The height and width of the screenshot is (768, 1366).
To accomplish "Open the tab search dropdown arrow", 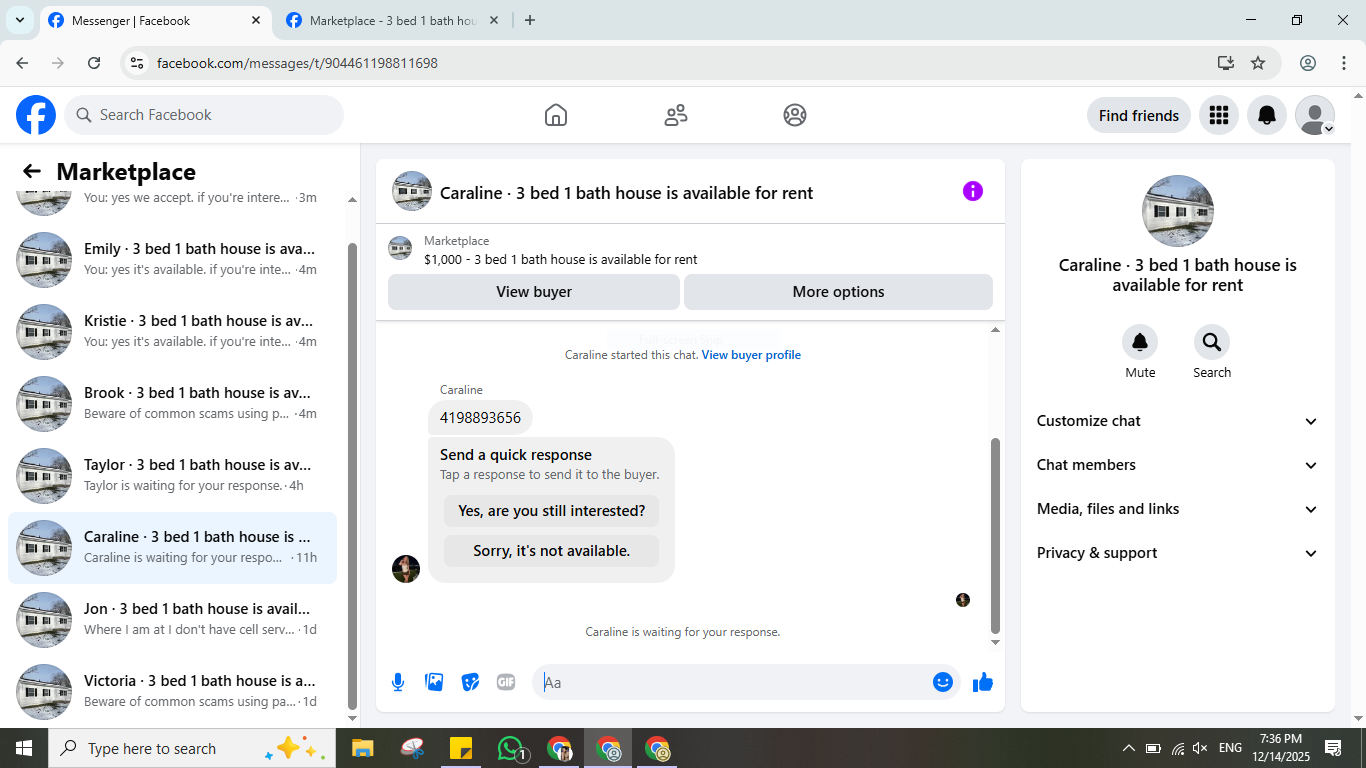I will 19,20.
